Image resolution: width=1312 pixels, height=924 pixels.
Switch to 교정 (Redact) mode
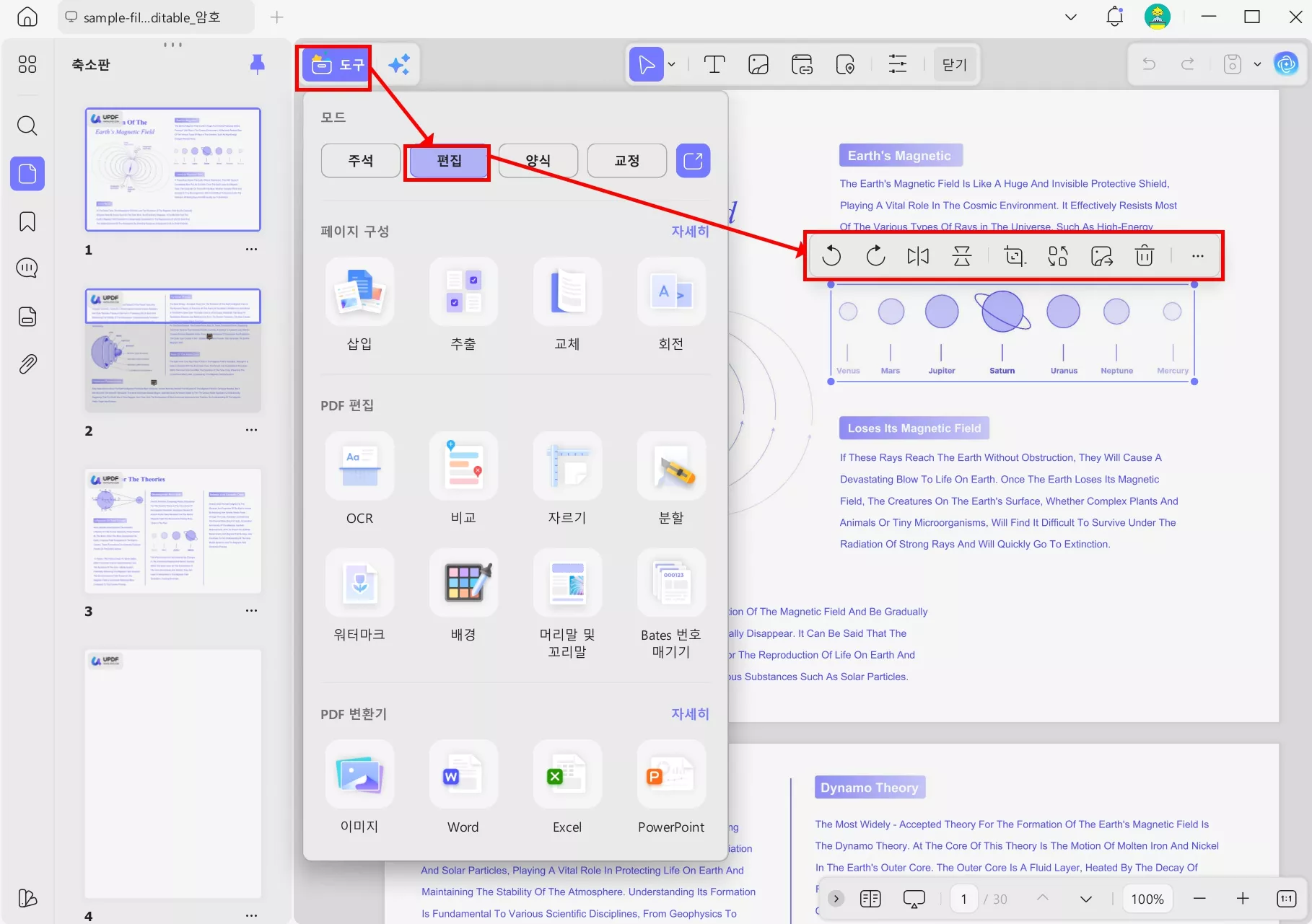pyautogui.click(x=627, y=161)
